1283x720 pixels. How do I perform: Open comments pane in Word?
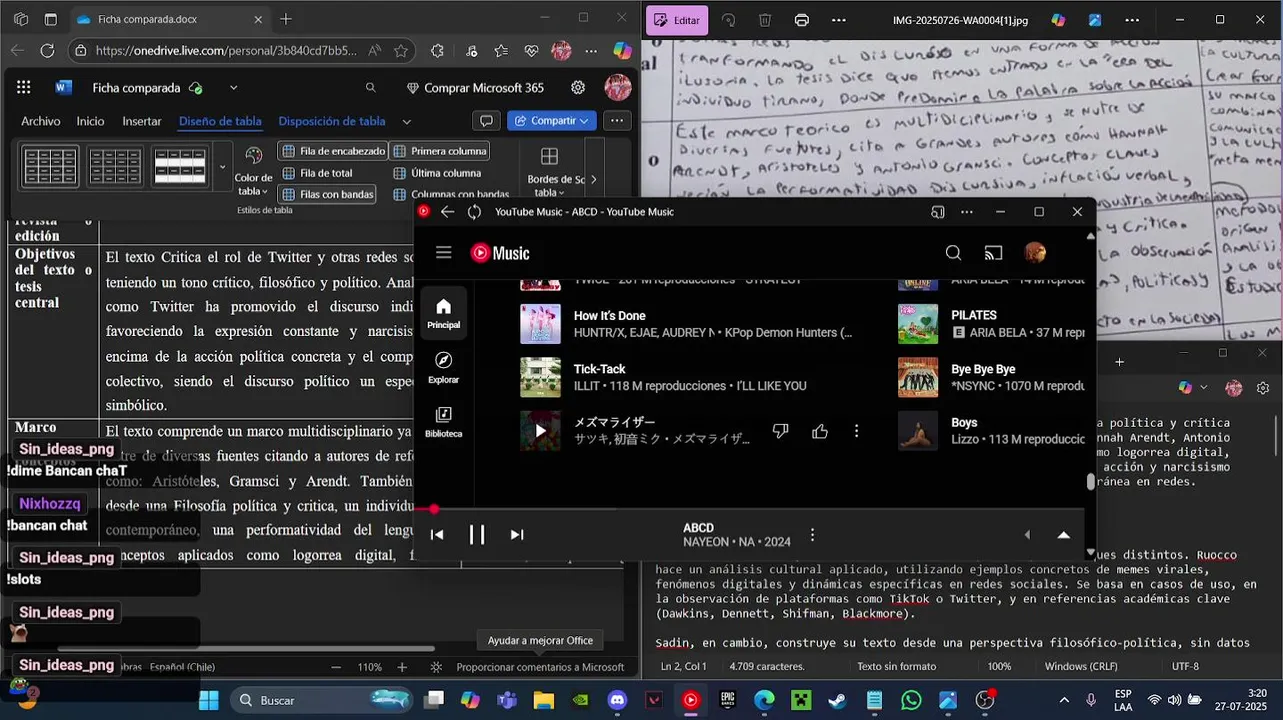(x=487, y=120)
